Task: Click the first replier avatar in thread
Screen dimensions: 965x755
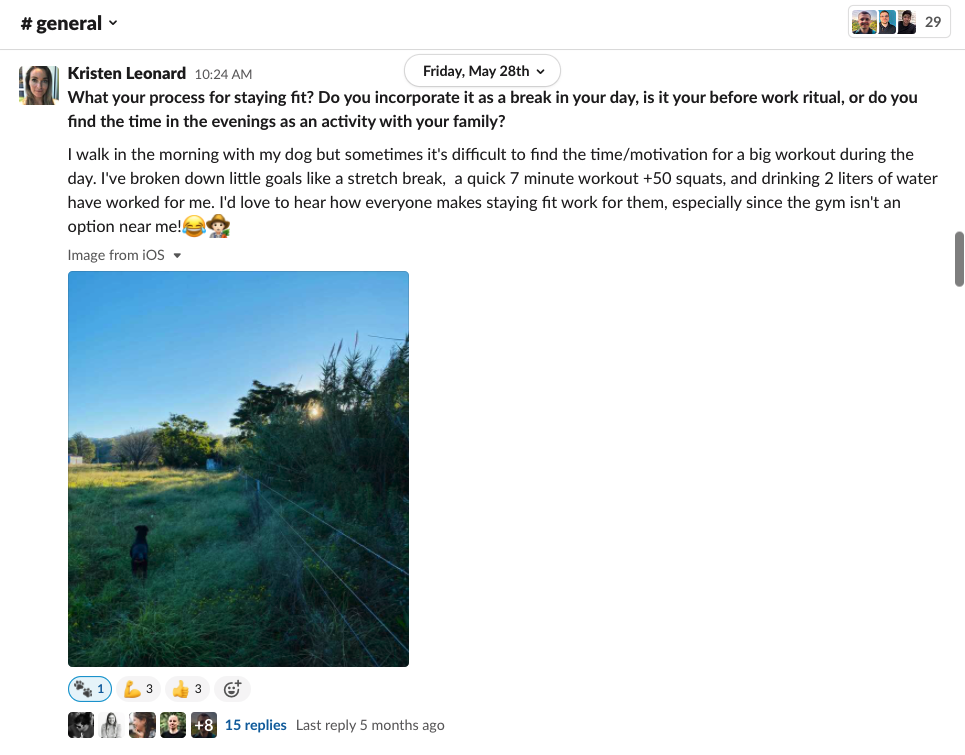Action: point(81,725)
